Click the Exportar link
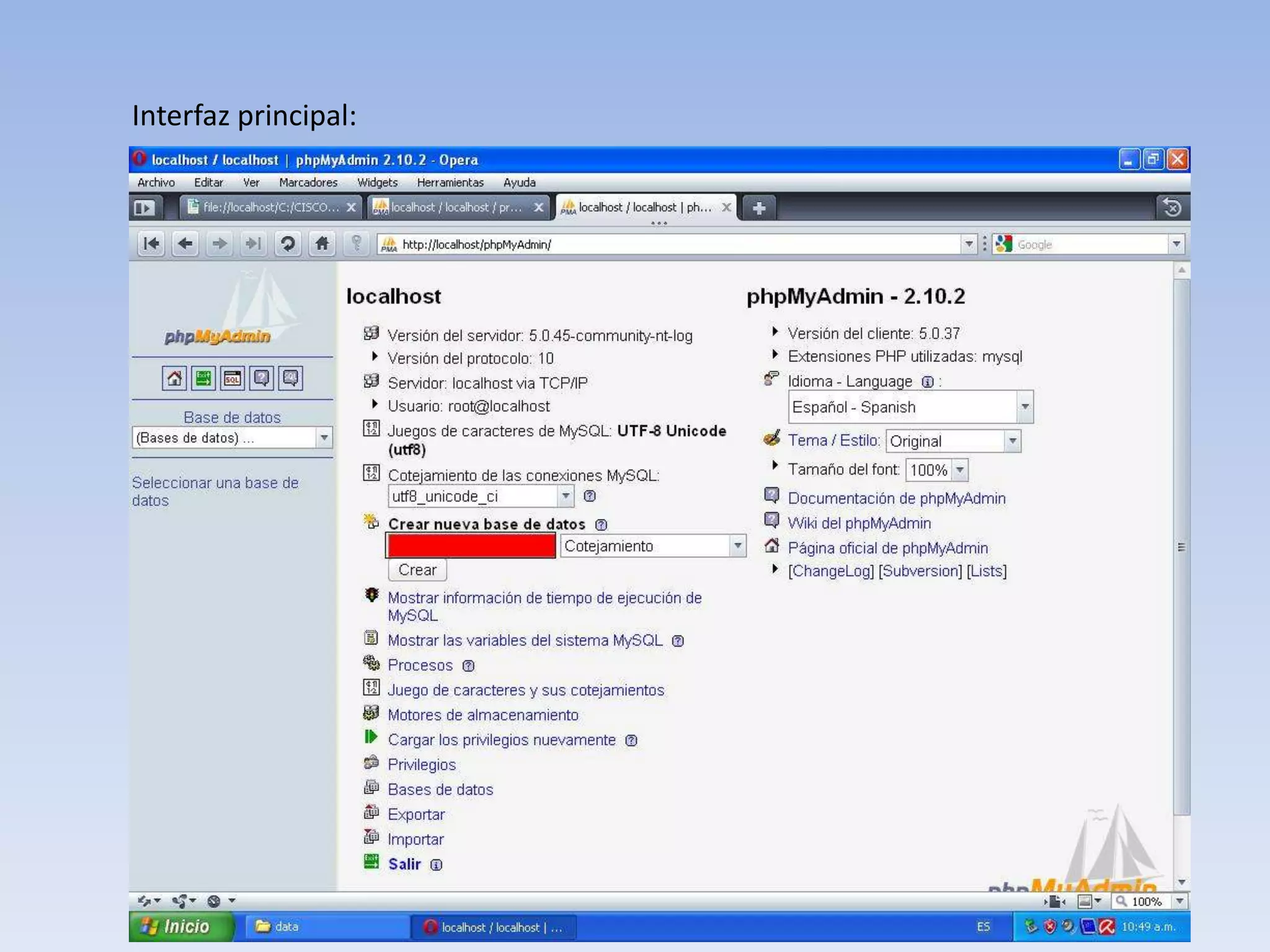The height and width of the screenshot is (952, 1270). (416, 814)
